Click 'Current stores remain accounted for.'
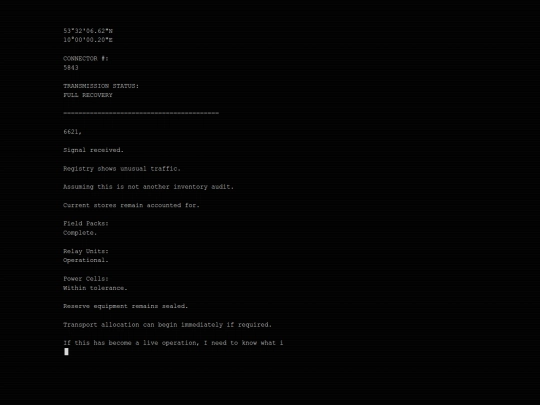The height and width of the screenshot is (405, 540). tap(131, 205)
